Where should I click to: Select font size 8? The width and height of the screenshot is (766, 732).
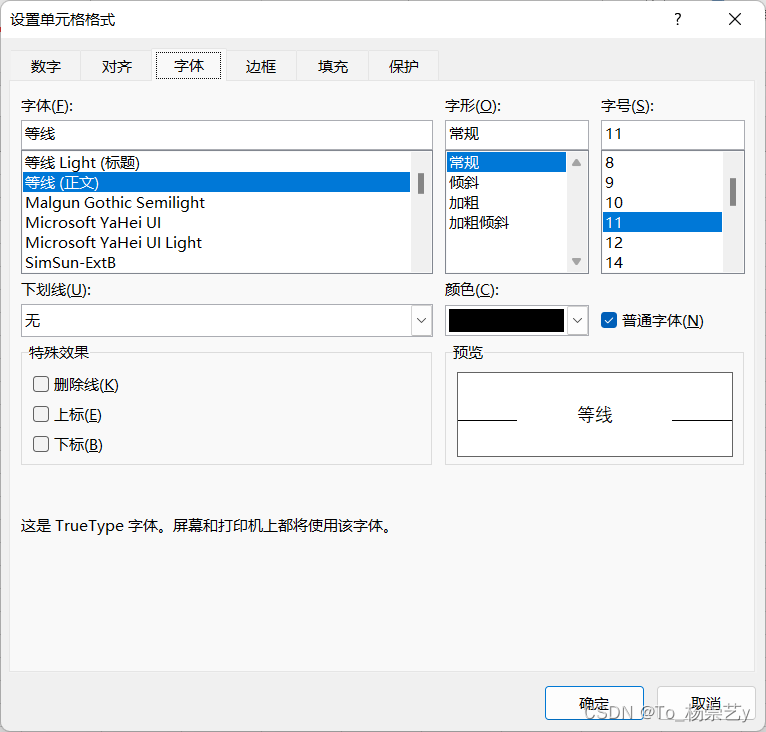(x=662, y=162)
